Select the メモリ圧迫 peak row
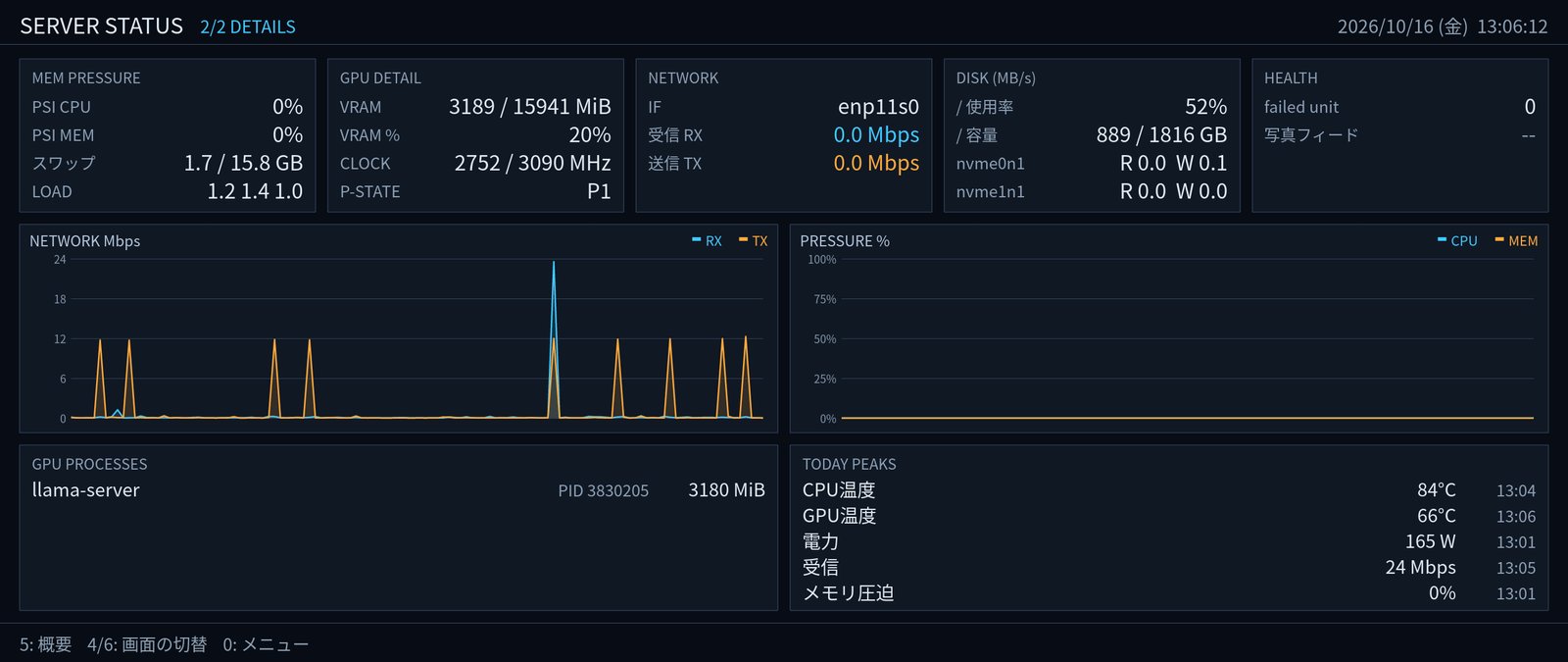The height and width of the screenshot is (662, 1568). (1169, 593)
